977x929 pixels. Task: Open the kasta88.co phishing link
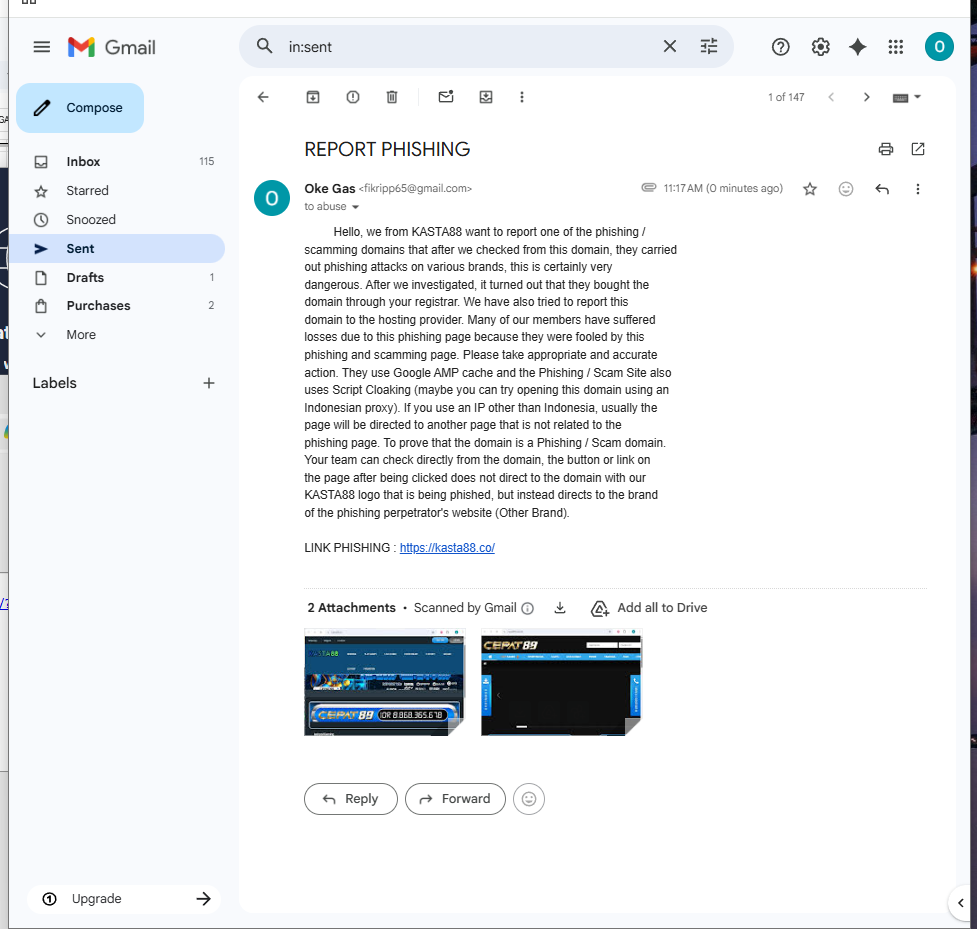click(447, 548)
